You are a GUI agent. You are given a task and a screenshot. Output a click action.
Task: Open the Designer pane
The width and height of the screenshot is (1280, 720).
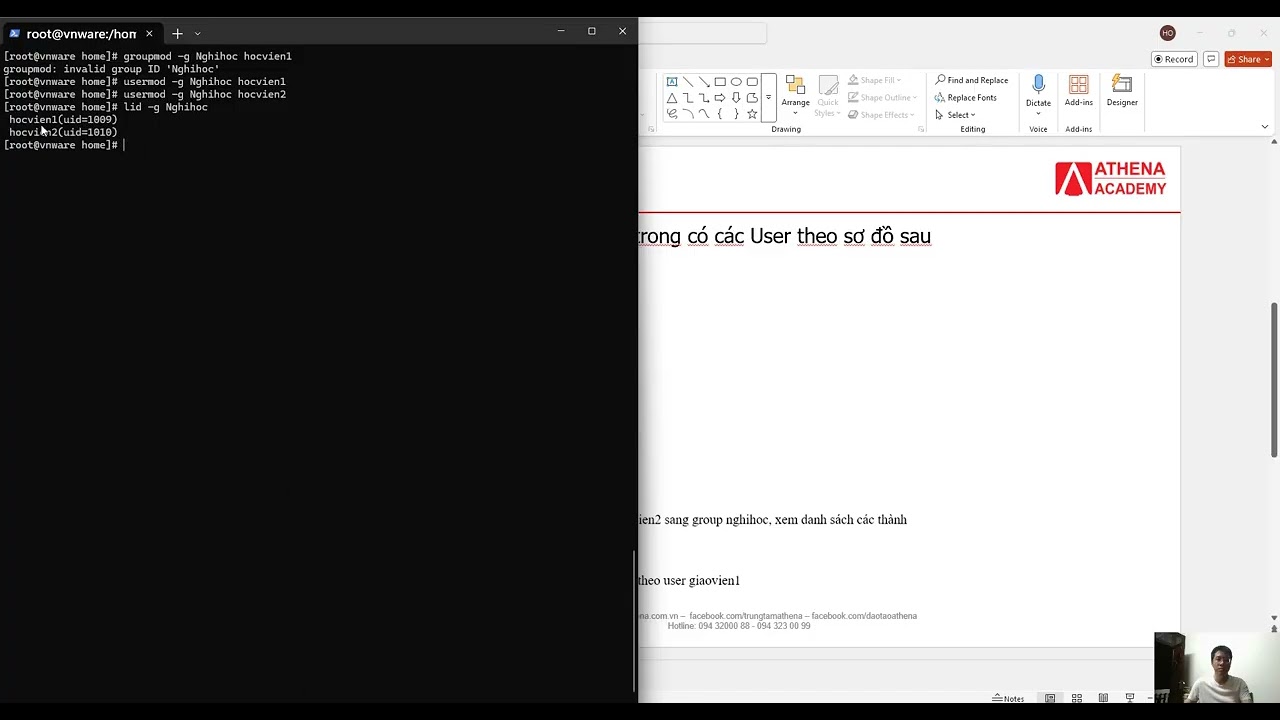(1122, 91)
